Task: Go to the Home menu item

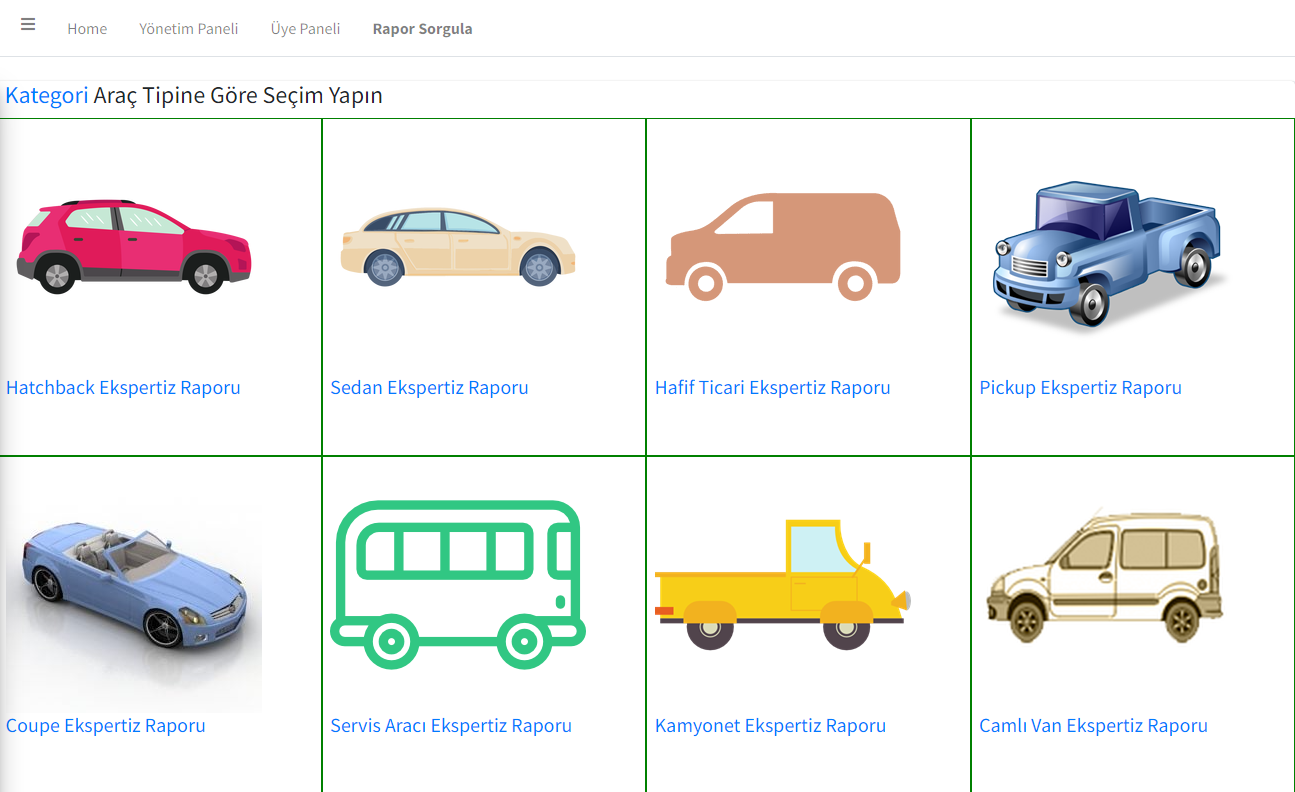Action: point(87,29)
